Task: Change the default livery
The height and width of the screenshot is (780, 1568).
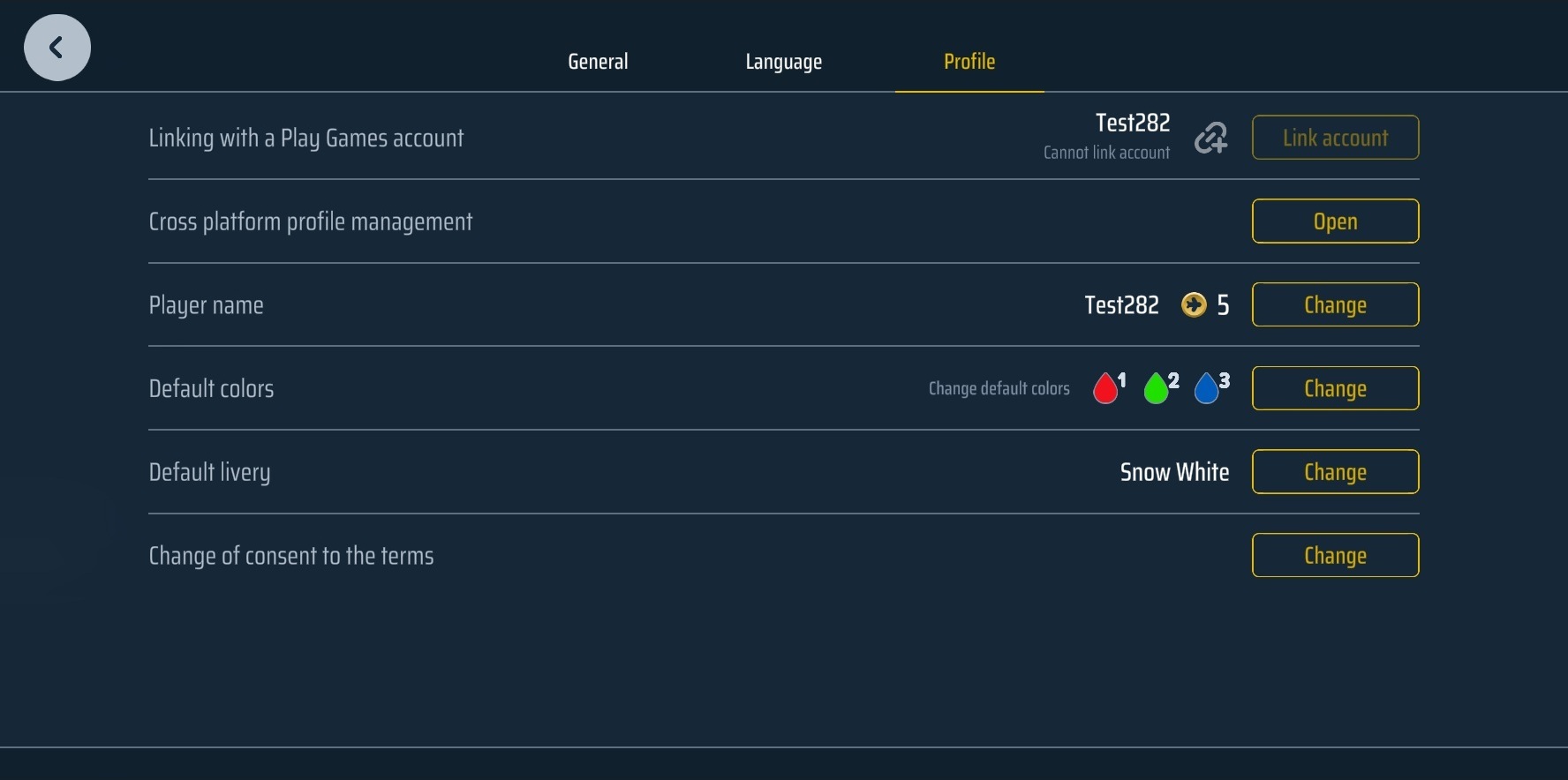Action: click(1335, 472)
